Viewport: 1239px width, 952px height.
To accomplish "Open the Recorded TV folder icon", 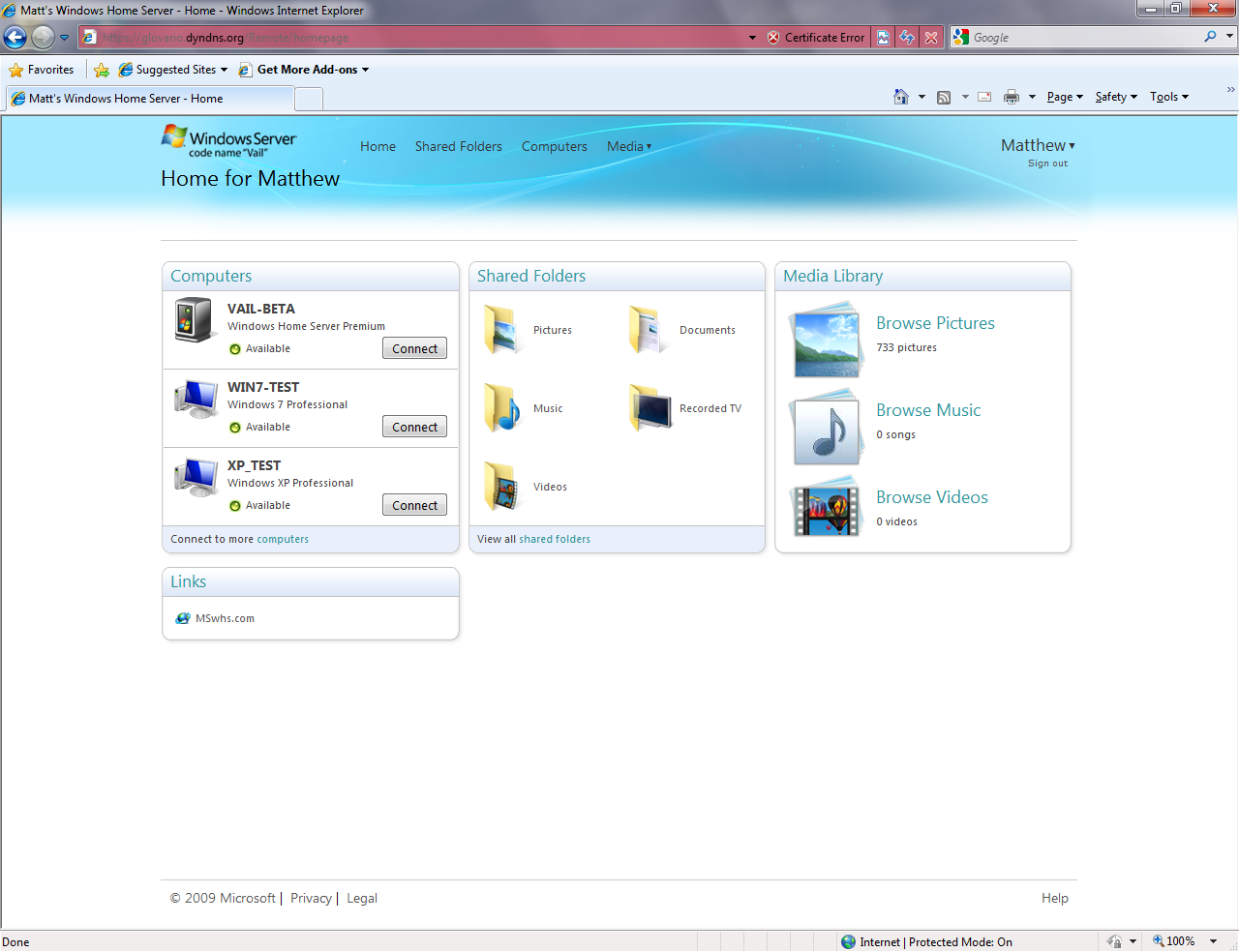I will tap(650, 408).
